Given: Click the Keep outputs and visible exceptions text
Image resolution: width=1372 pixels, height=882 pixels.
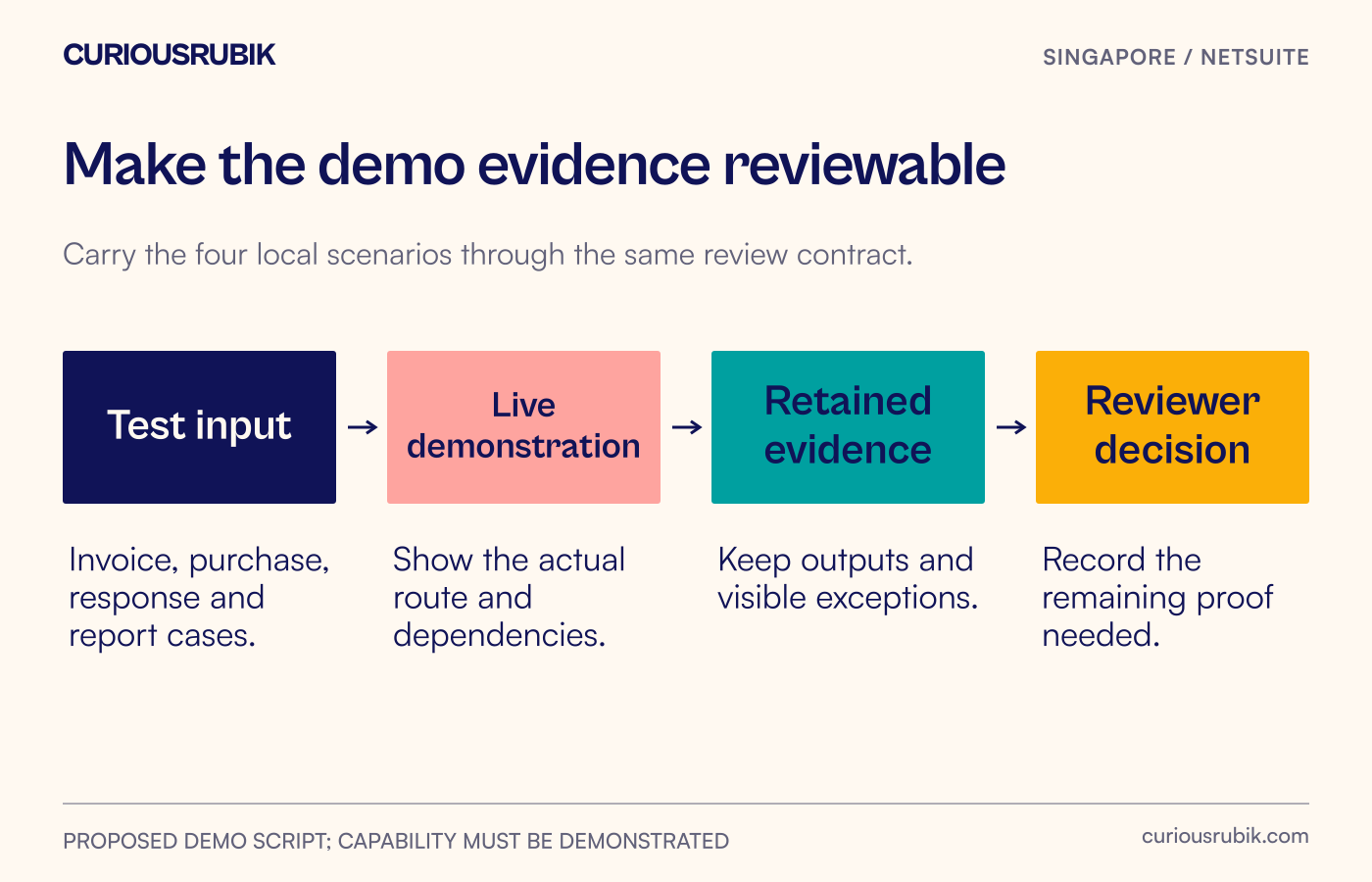Looking at the screenshot, I should coord(848,578).
